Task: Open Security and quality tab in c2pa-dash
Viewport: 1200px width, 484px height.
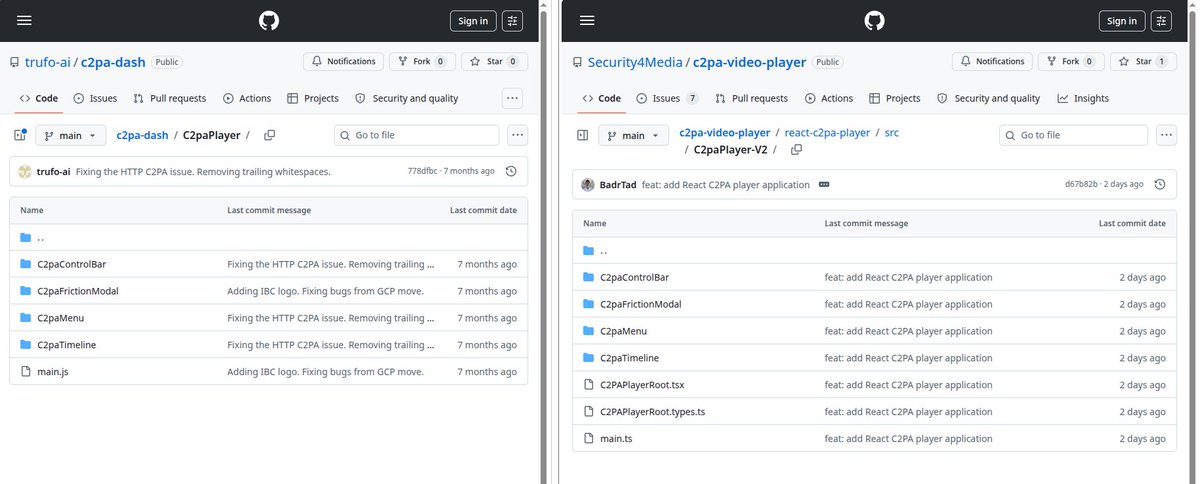Action: coord(406,98)
